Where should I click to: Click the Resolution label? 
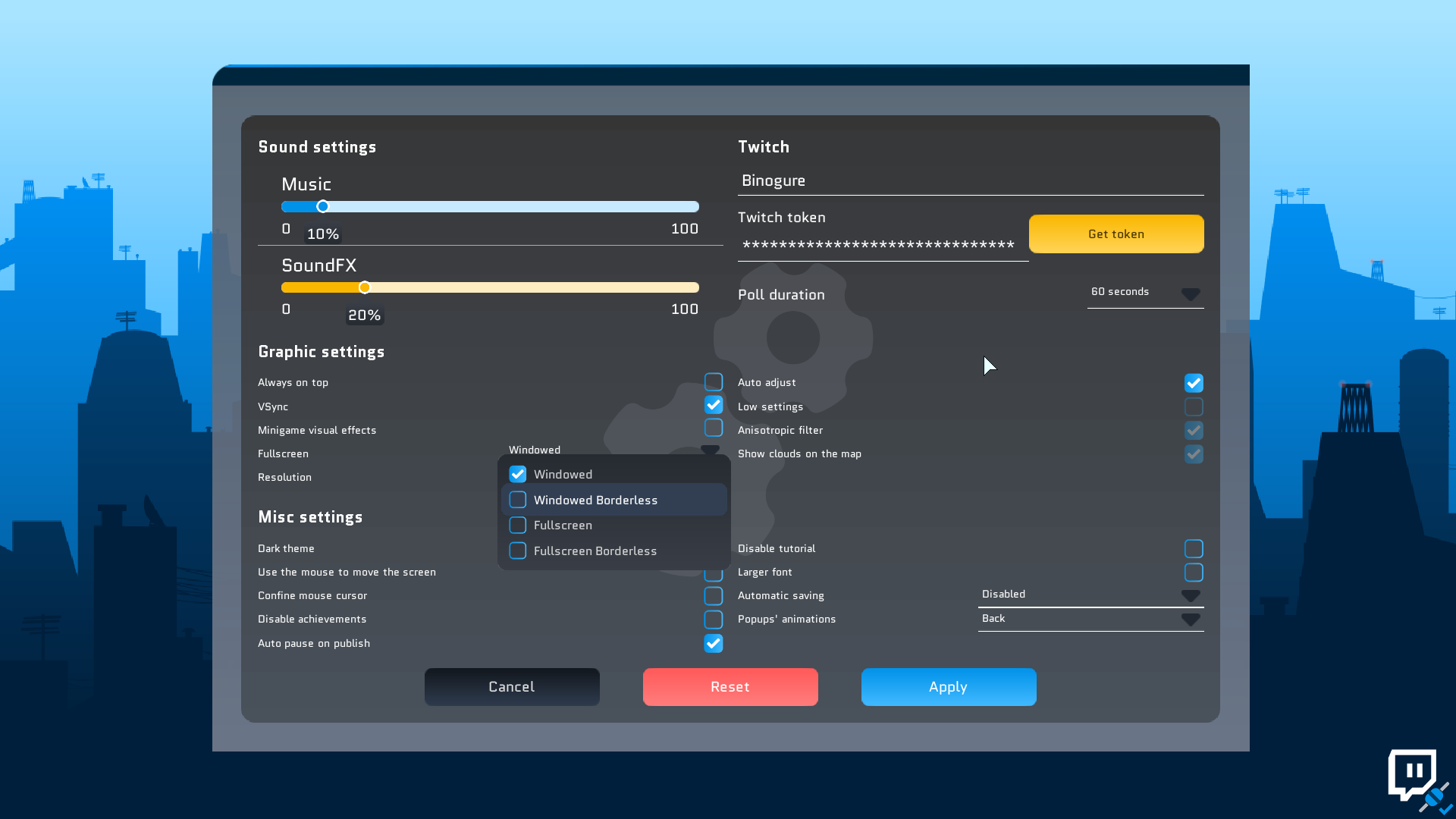click(x=284, y=477)
